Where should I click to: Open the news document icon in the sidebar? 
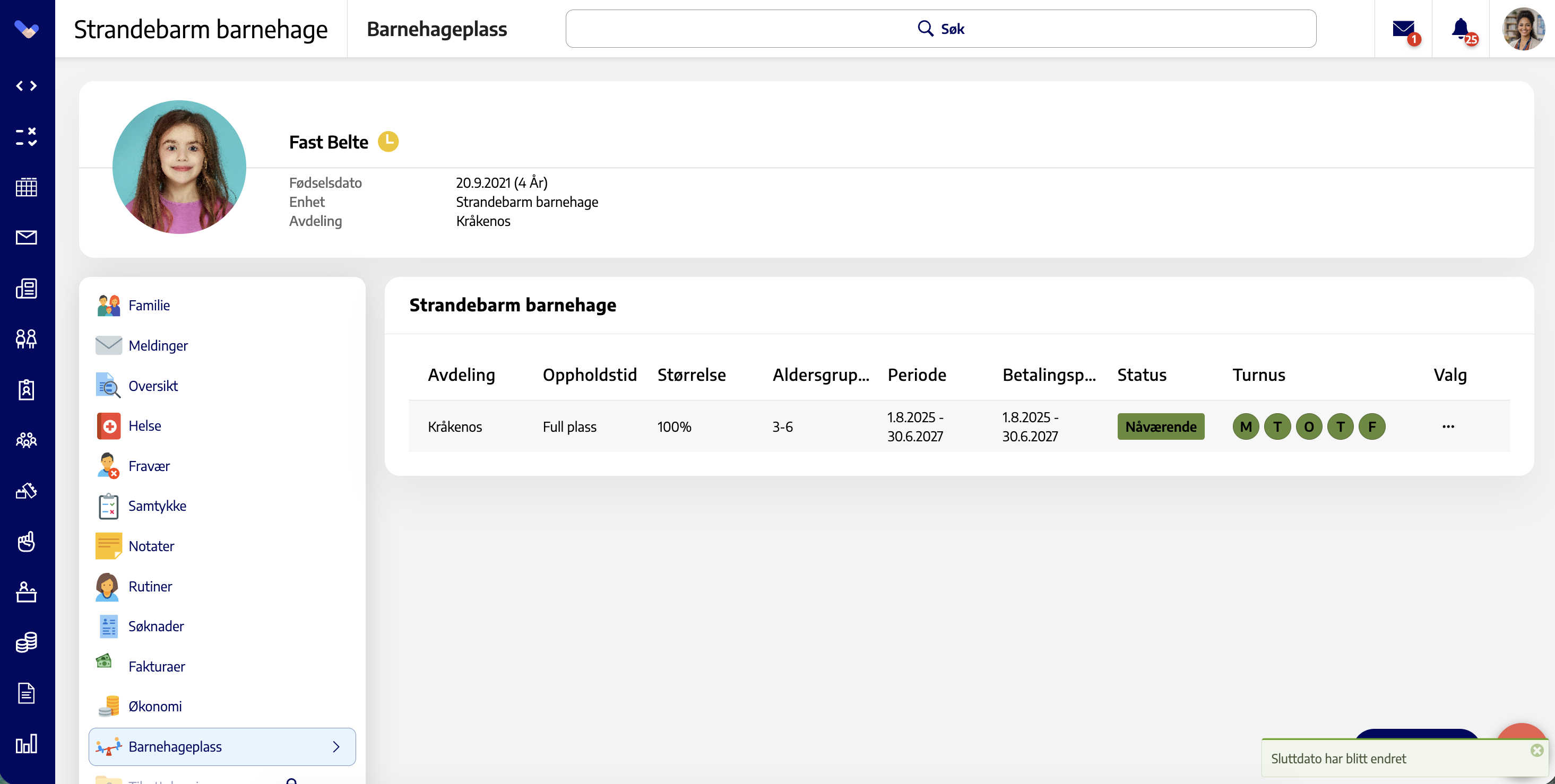coord(27,289)
